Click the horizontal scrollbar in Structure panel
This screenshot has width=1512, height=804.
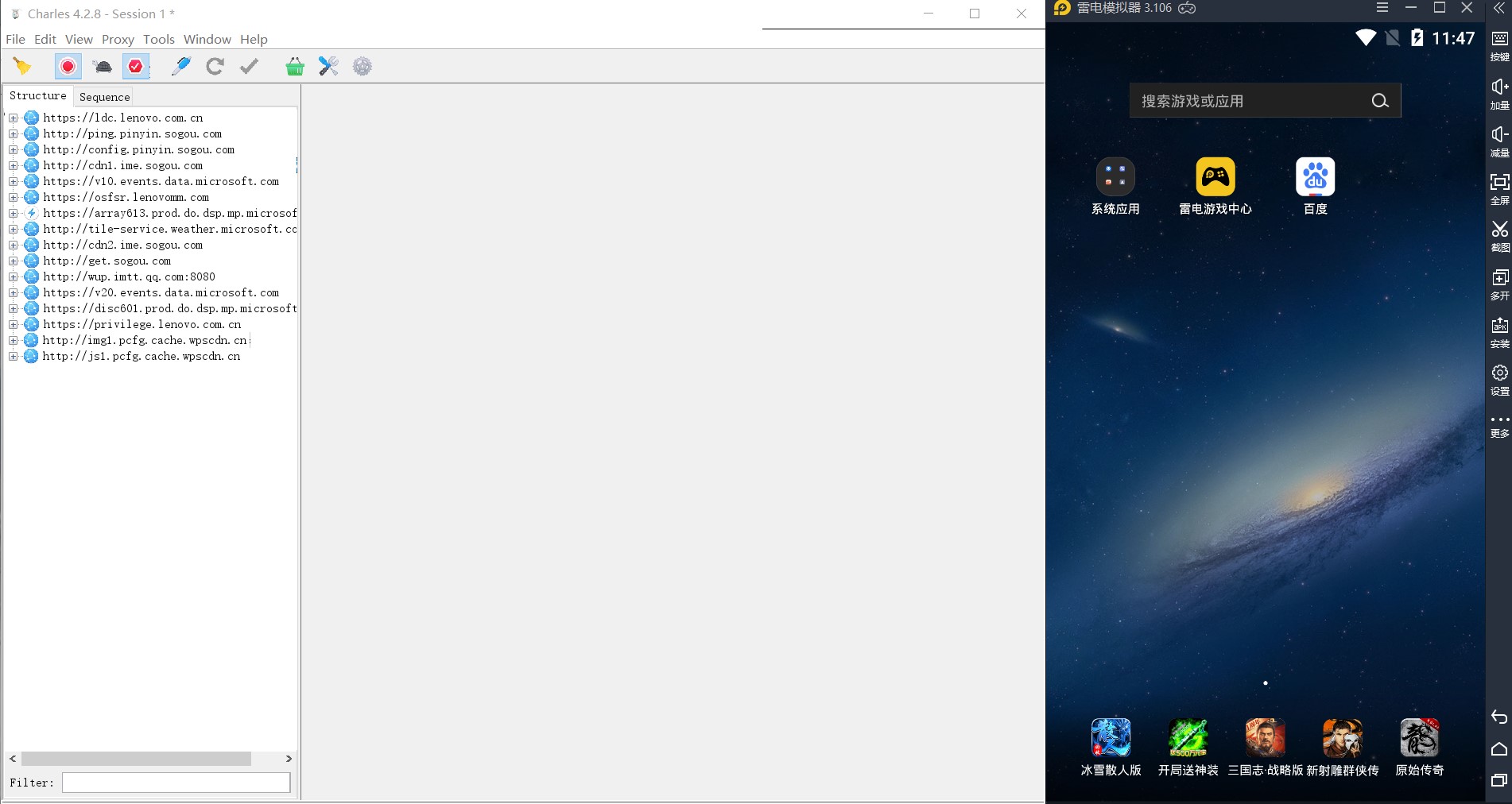[x=136, y=759]
